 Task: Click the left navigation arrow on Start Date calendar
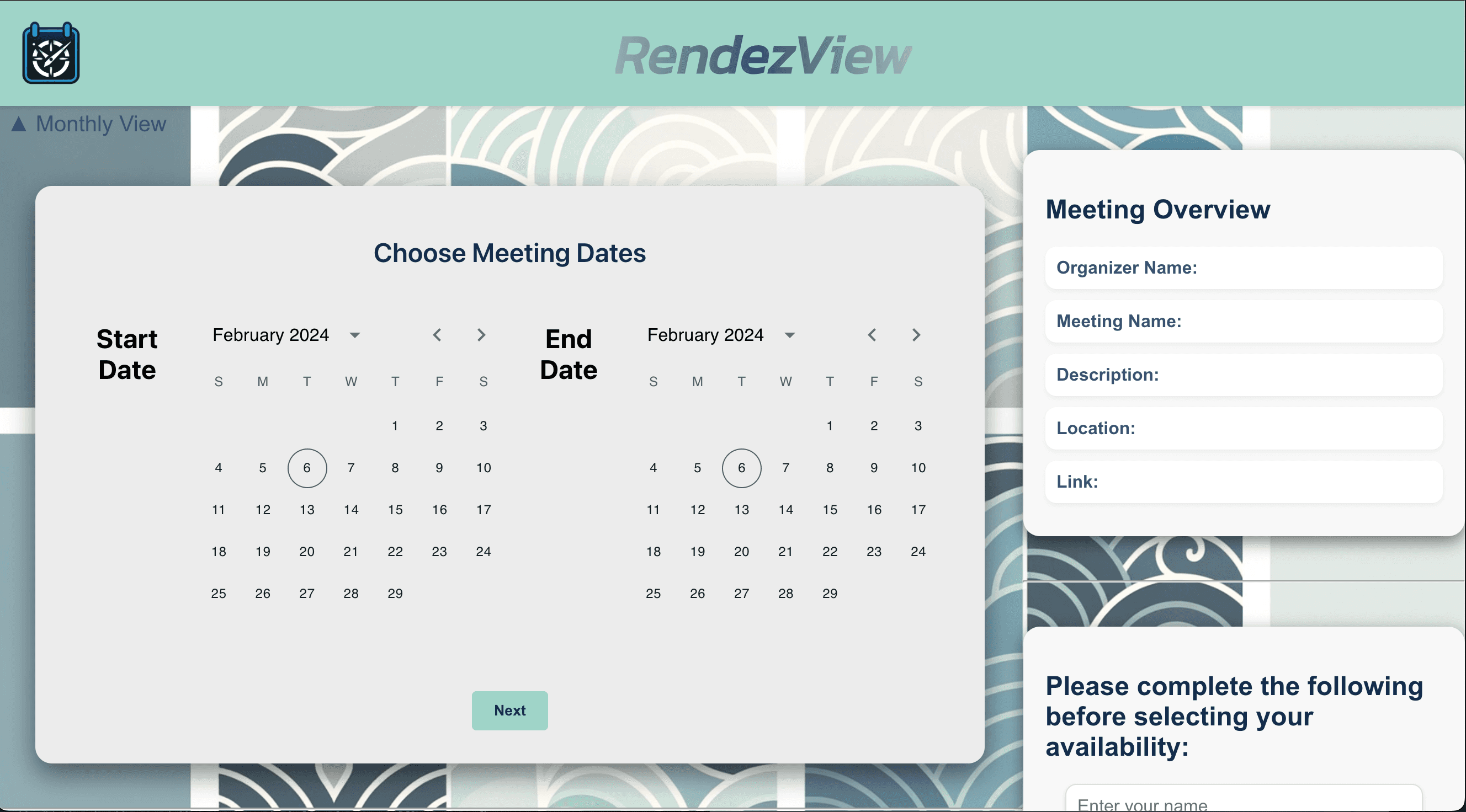click(x=437, y=334)
